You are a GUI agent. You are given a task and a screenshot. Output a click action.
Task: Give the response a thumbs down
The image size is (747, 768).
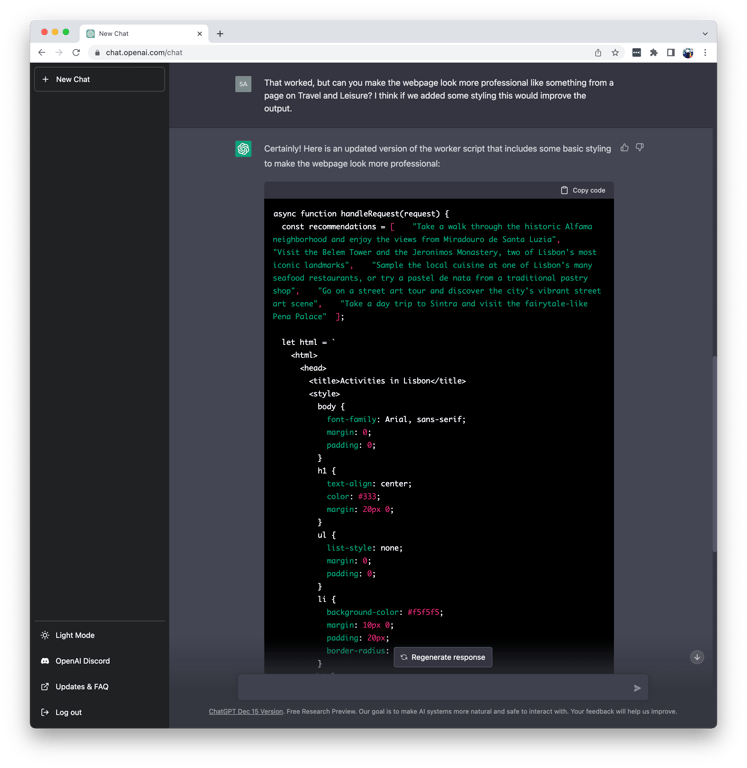point(640,147)
